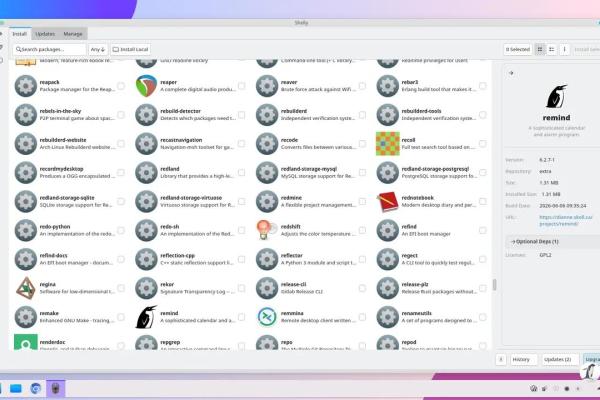Screen dimensions: 600x400
Task: Select the recordmydesktop package entry
Action: pyautogui.click(x=70, y=173)
